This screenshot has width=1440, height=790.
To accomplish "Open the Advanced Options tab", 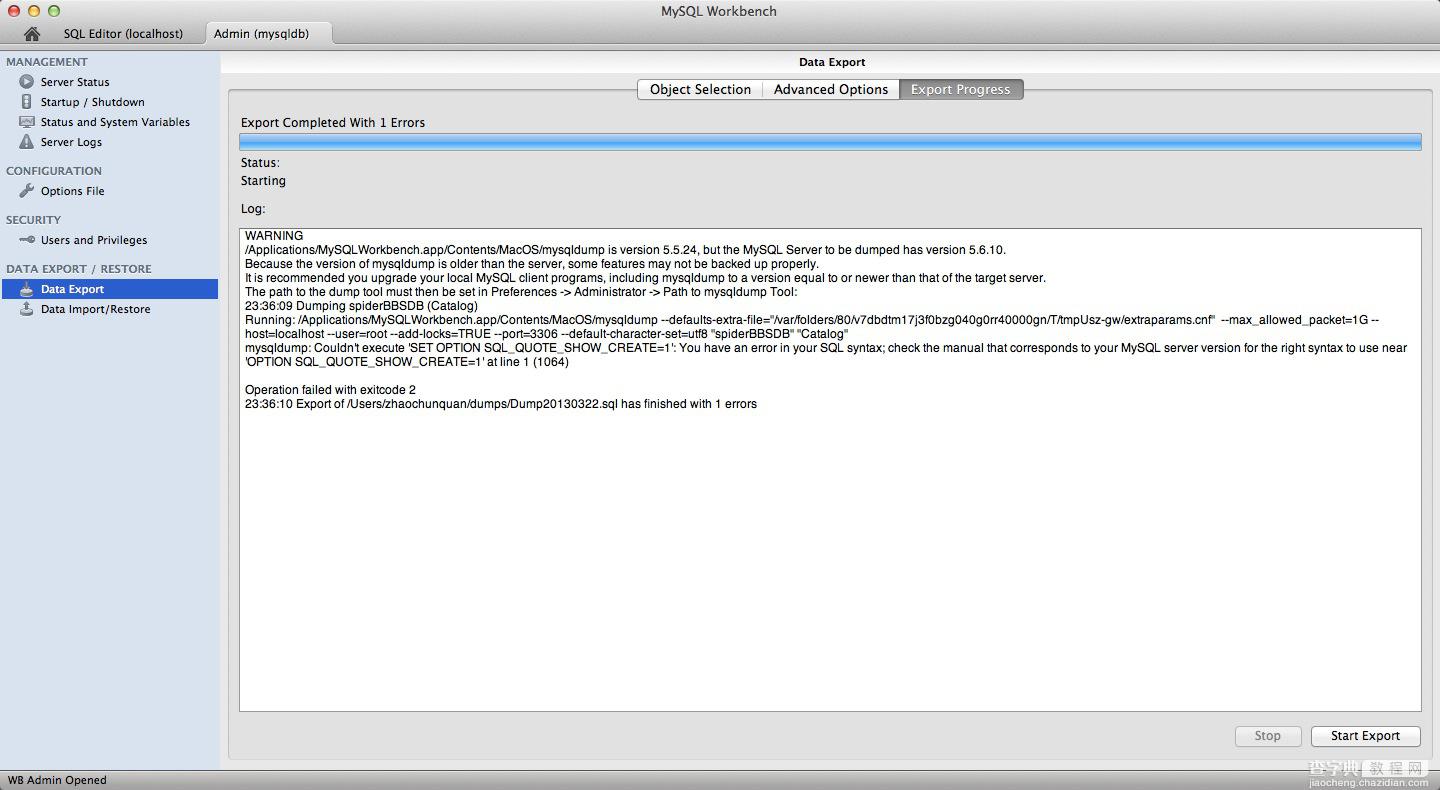I will [x=831, y=89].
